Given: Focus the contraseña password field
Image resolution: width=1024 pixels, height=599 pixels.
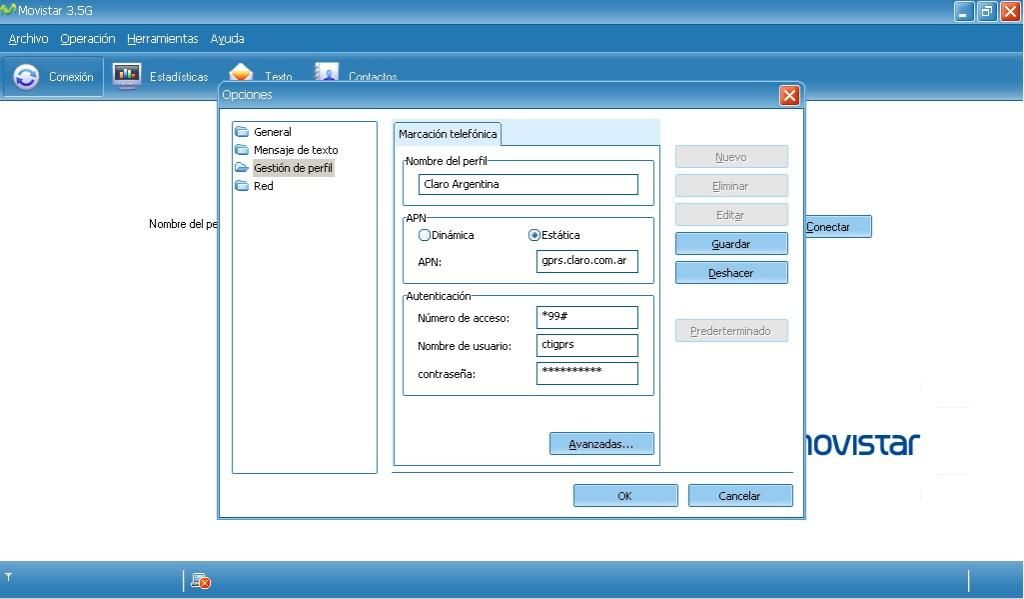Looking at the screenshot, I should (586, 373).
